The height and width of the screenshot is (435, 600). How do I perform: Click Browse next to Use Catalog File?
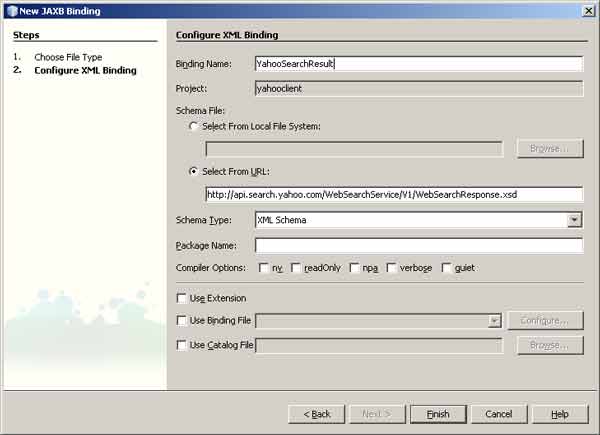(x=550, y=345)
